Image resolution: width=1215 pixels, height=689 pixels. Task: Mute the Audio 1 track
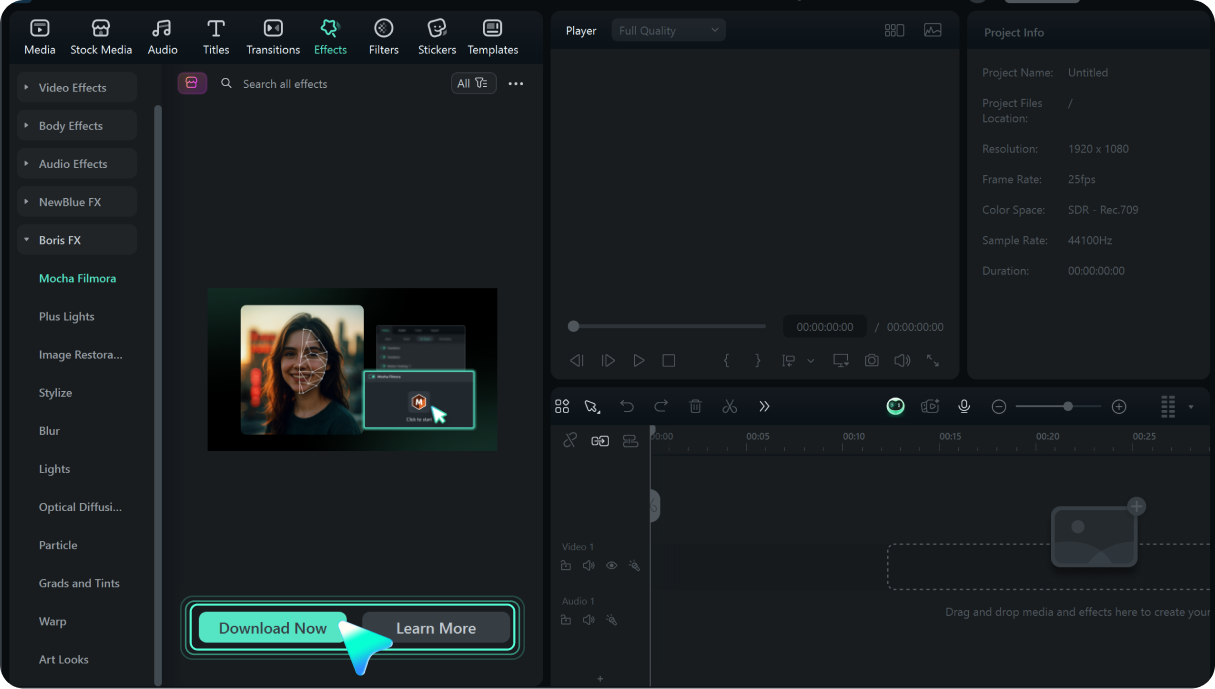[588, 620]
